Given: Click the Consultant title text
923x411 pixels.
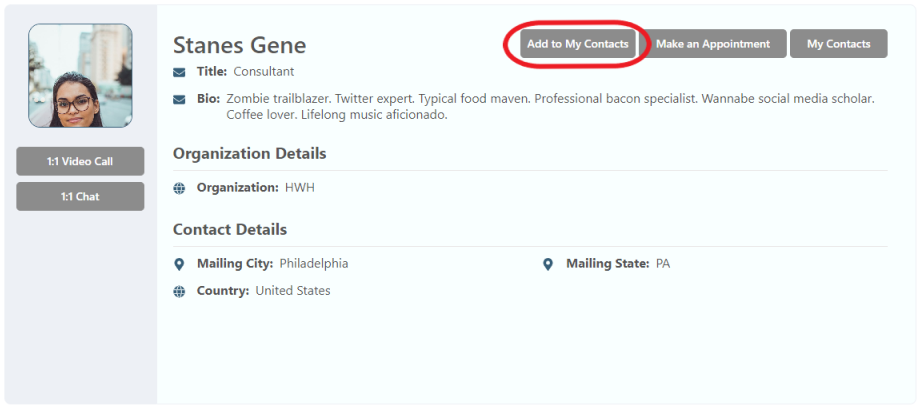Looking at the screenshot, I should [x=264, y=72].
